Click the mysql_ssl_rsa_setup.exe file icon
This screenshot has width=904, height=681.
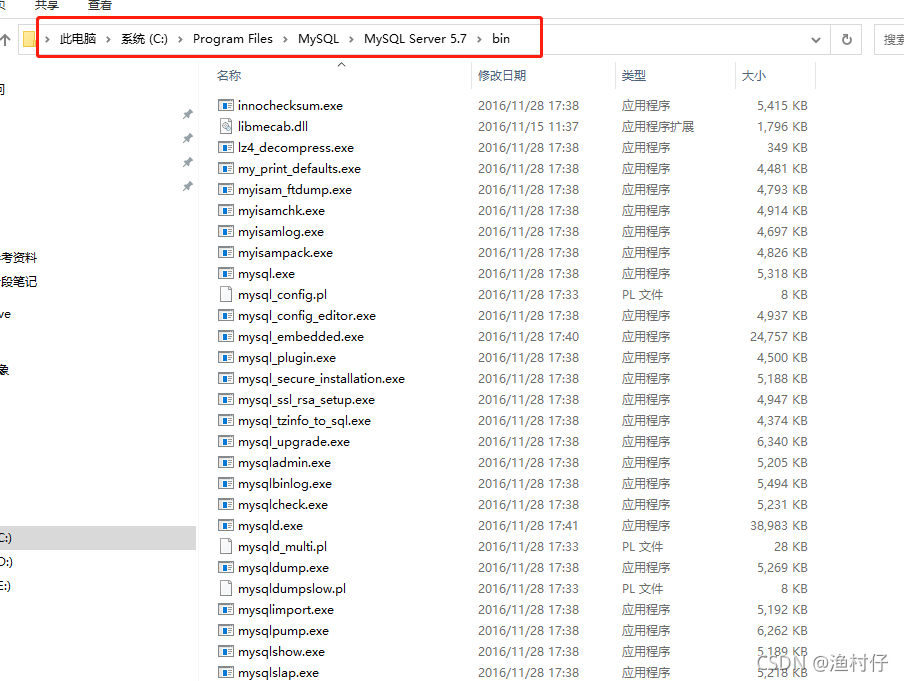(225, 400)
